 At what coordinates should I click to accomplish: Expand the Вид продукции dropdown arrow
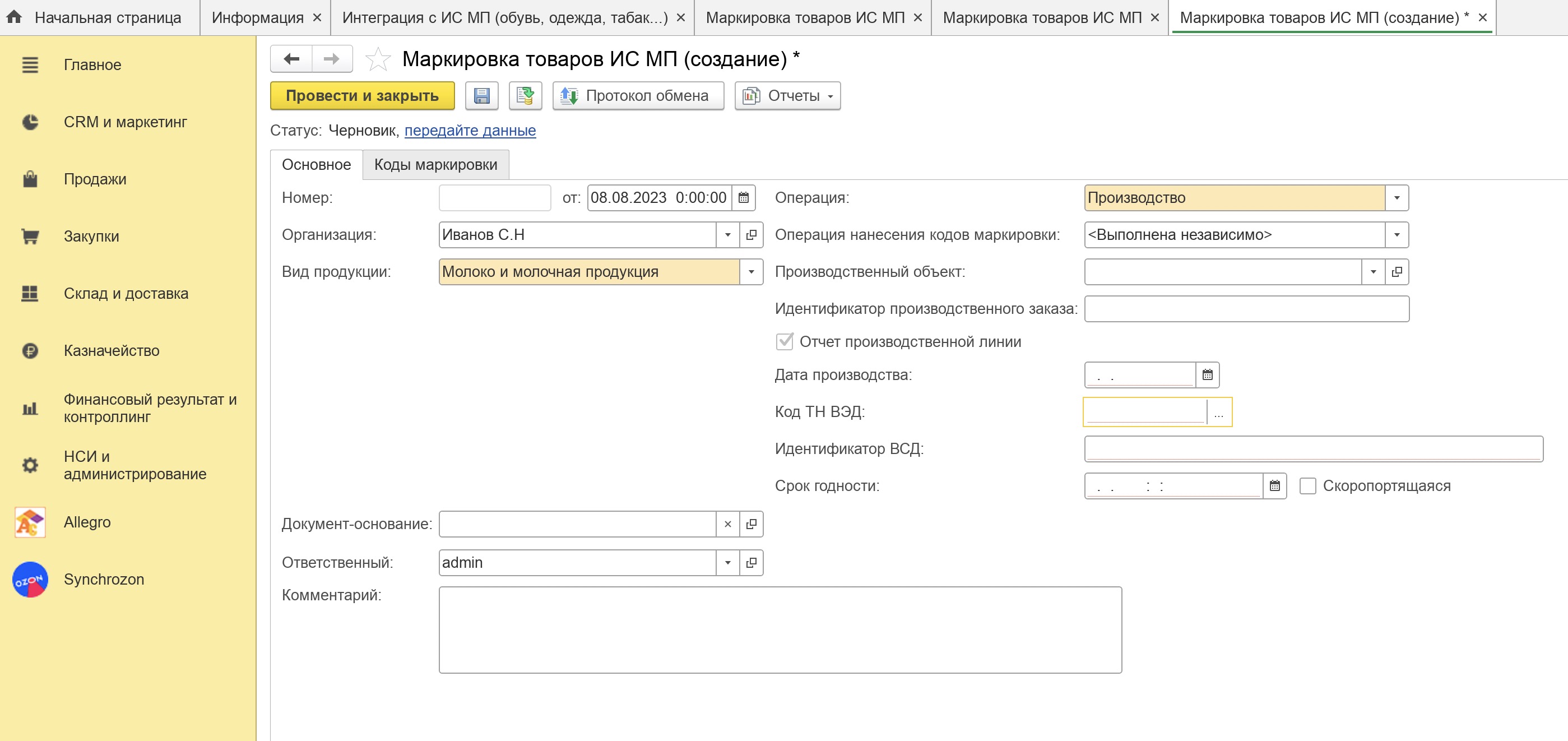pos(751,272)
